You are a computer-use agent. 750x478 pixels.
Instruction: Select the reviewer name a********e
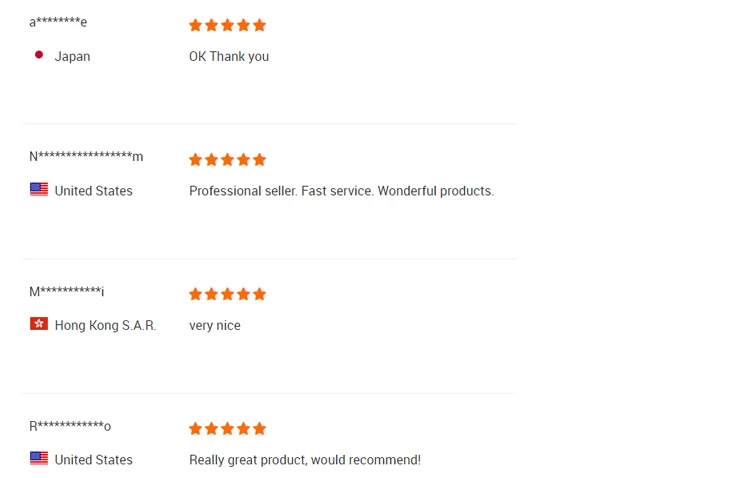click(x=58, y=22)
